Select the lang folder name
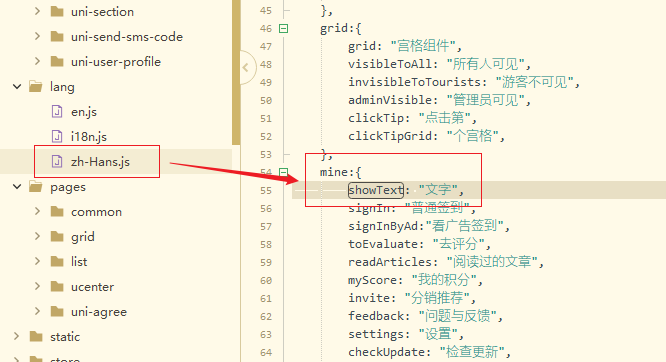666x362 pixels. (62, 87)
